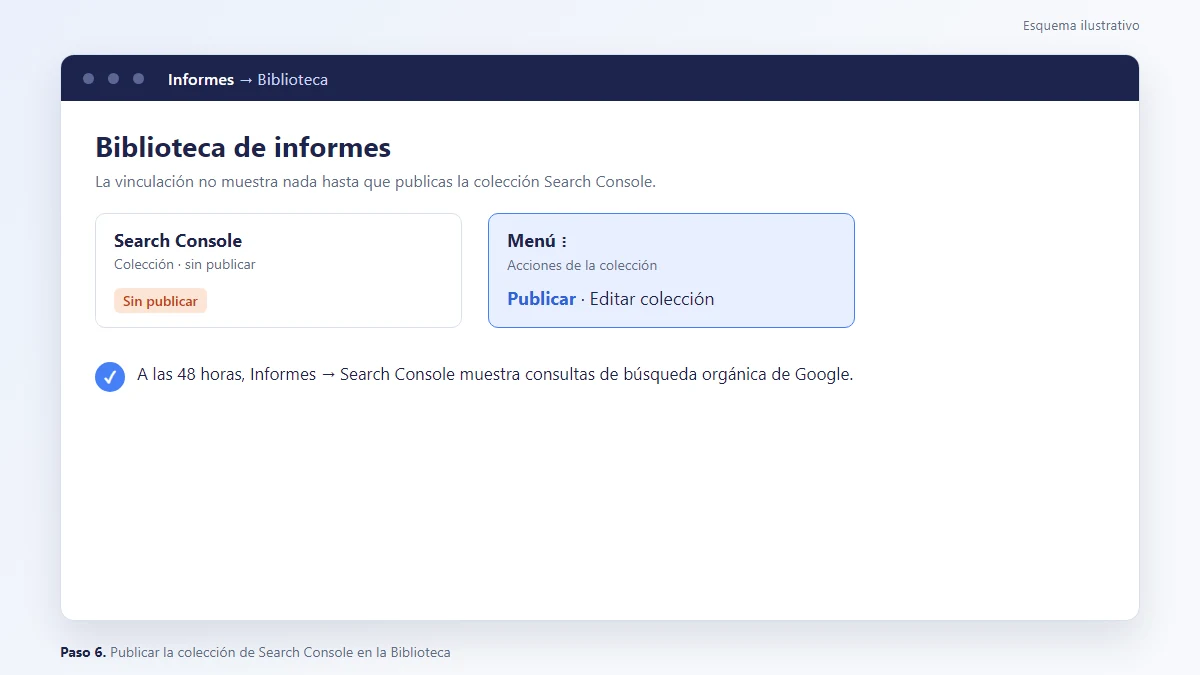This screenshot has width=1200, height=675.
Task: Click the 'Esquema ilustrativo' label
Action: point(1081,26)
